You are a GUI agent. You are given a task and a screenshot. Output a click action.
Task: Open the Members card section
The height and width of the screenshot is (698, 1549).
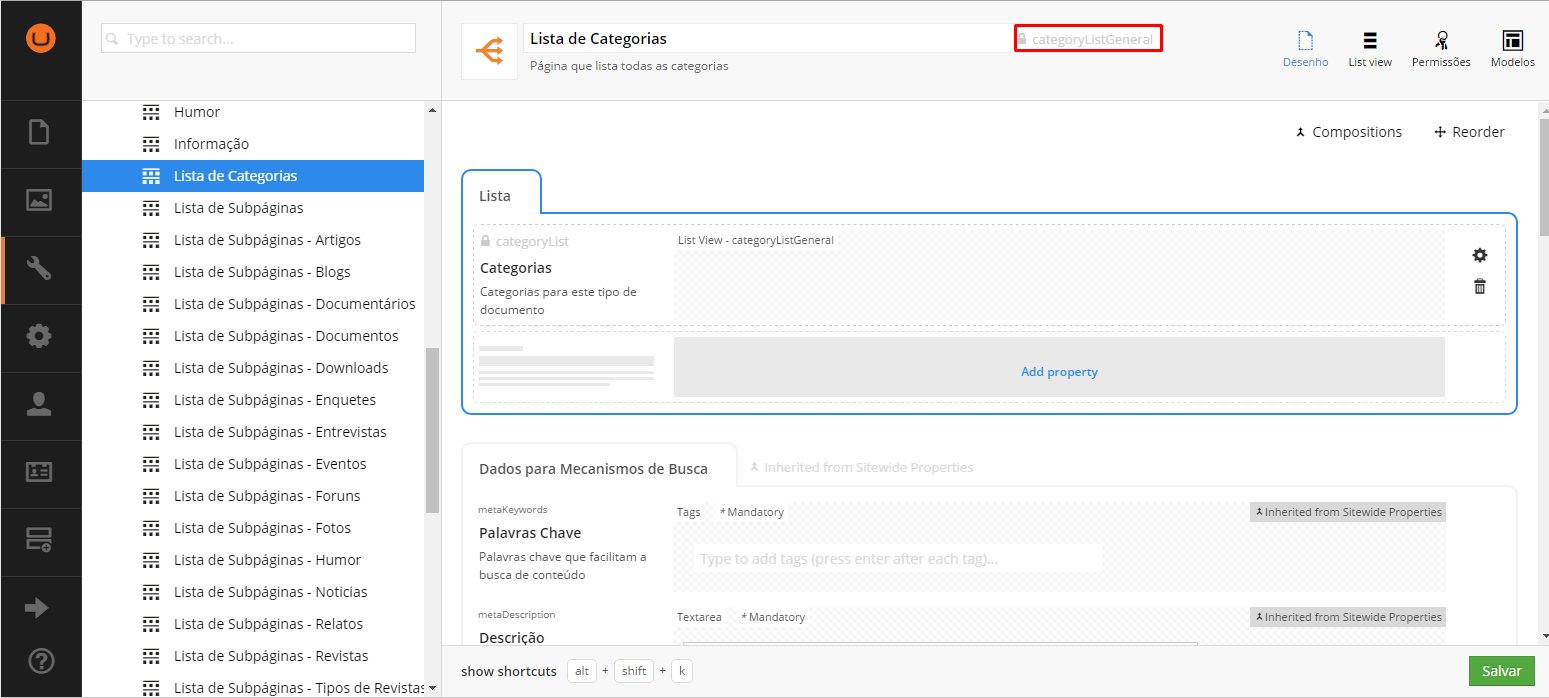39,472
